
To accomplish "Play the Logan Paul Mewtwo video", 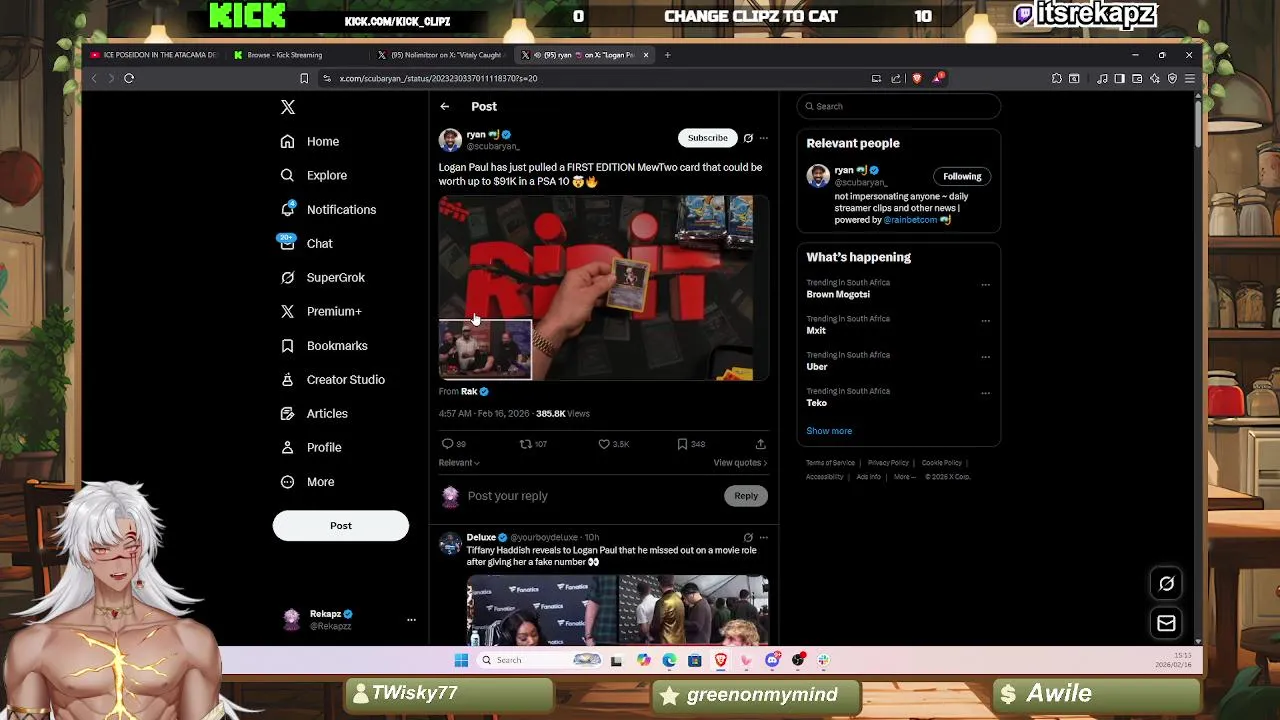I will 603,288.
